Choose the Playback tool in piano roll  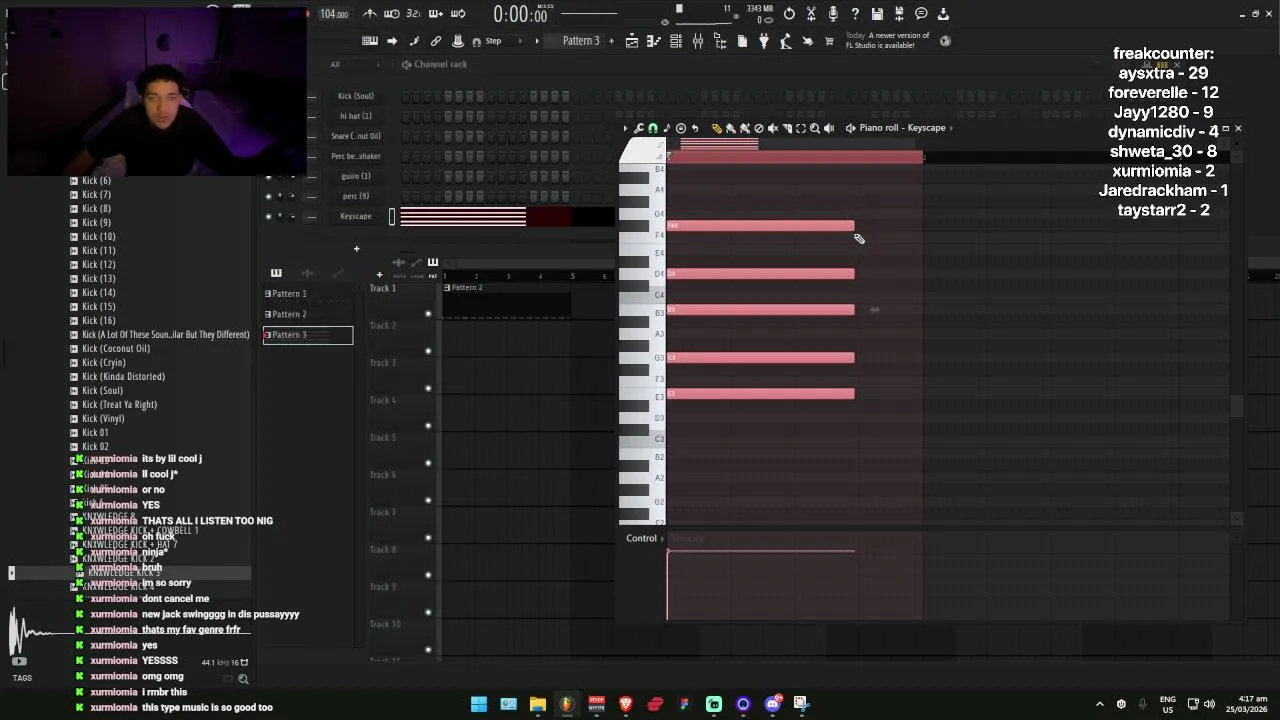point(829,128)
